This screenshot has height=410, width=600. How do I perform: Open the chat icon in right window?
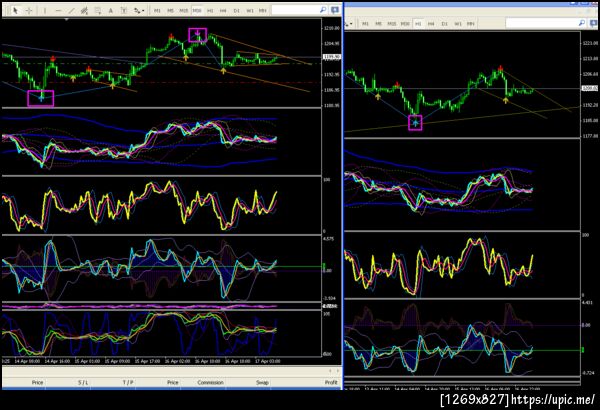593,23
